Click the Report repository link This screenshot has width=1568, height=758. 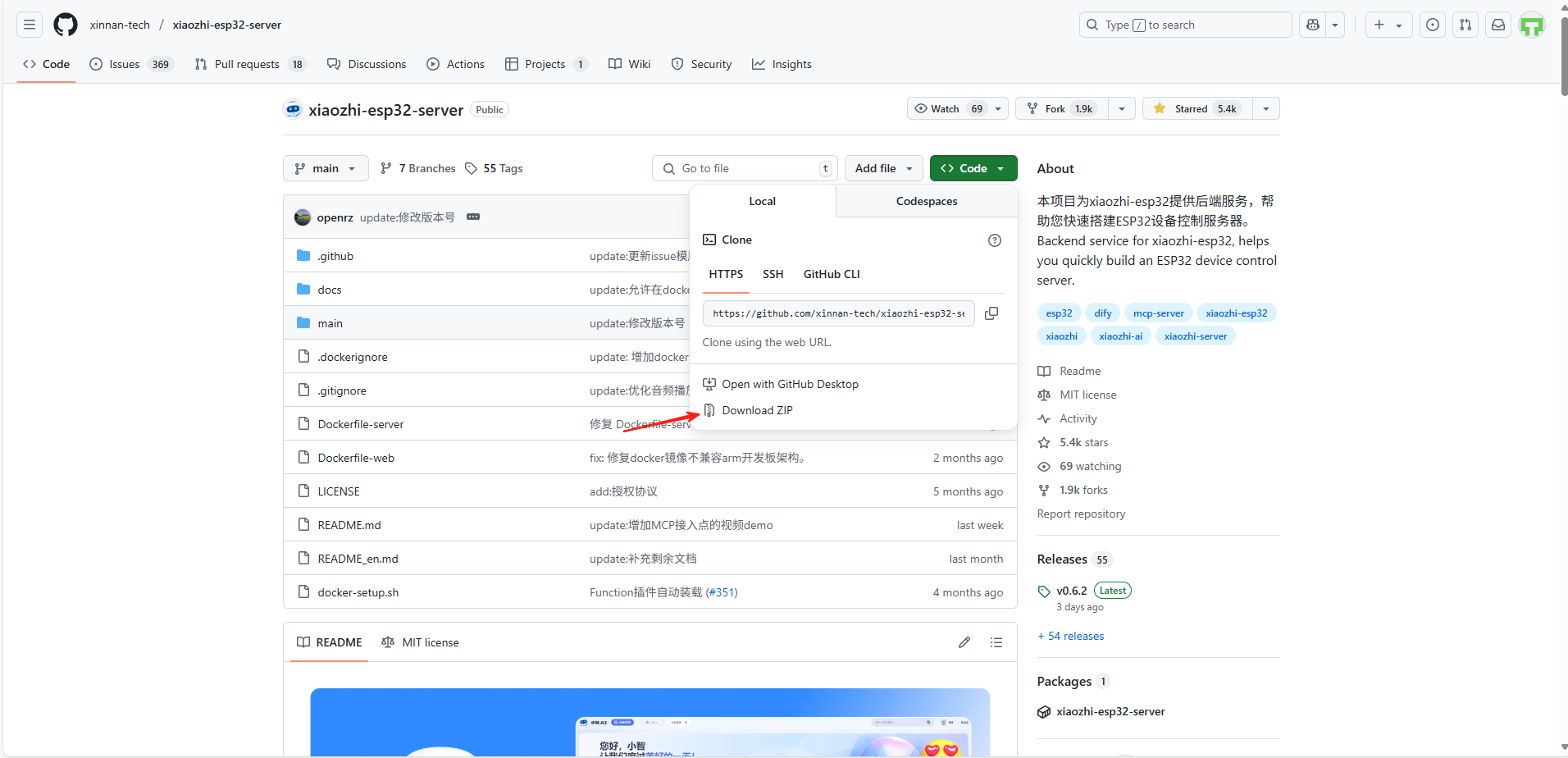tap(1081, 514)
